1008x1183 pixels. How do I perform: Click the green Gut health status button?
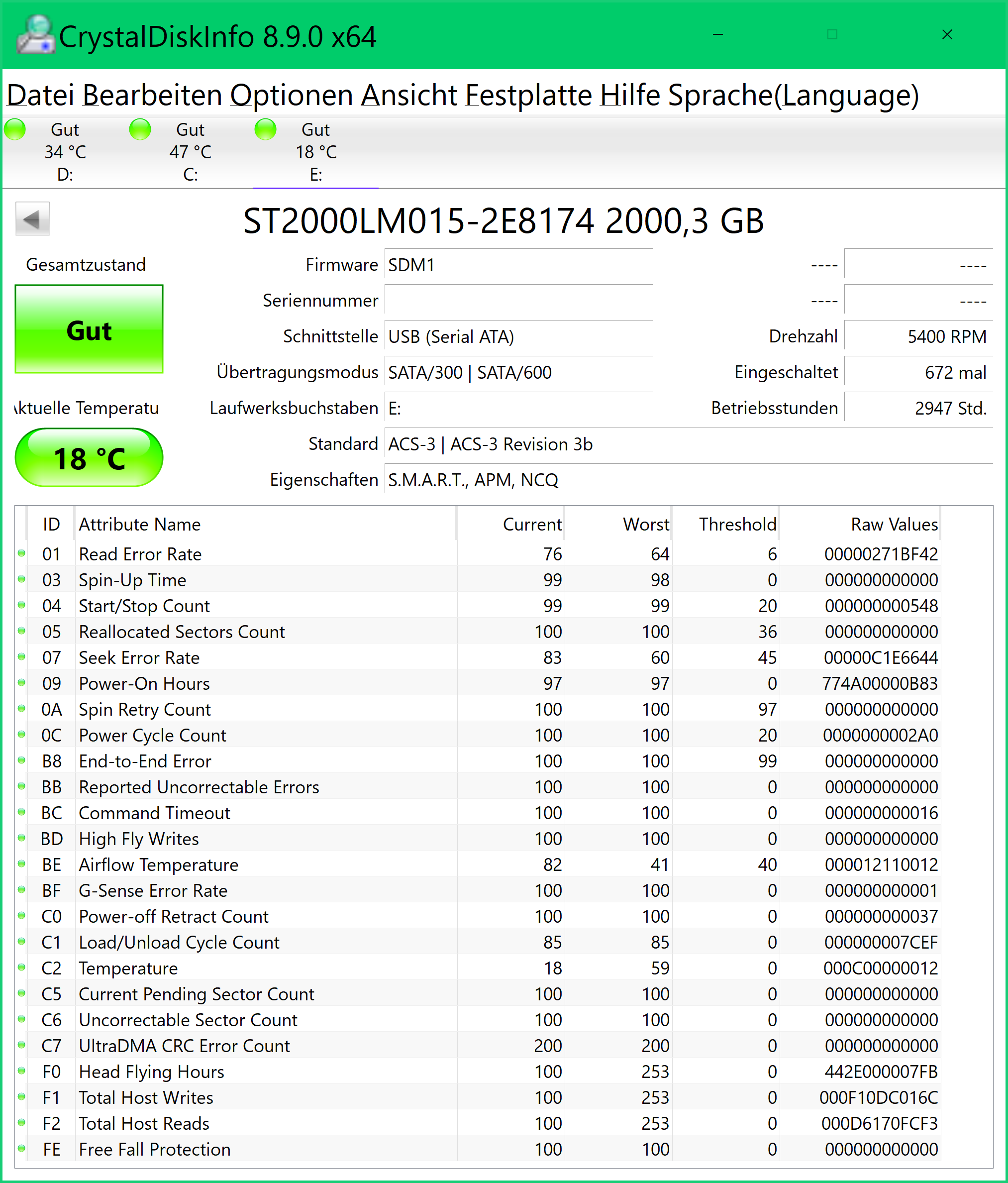[89, 329]
